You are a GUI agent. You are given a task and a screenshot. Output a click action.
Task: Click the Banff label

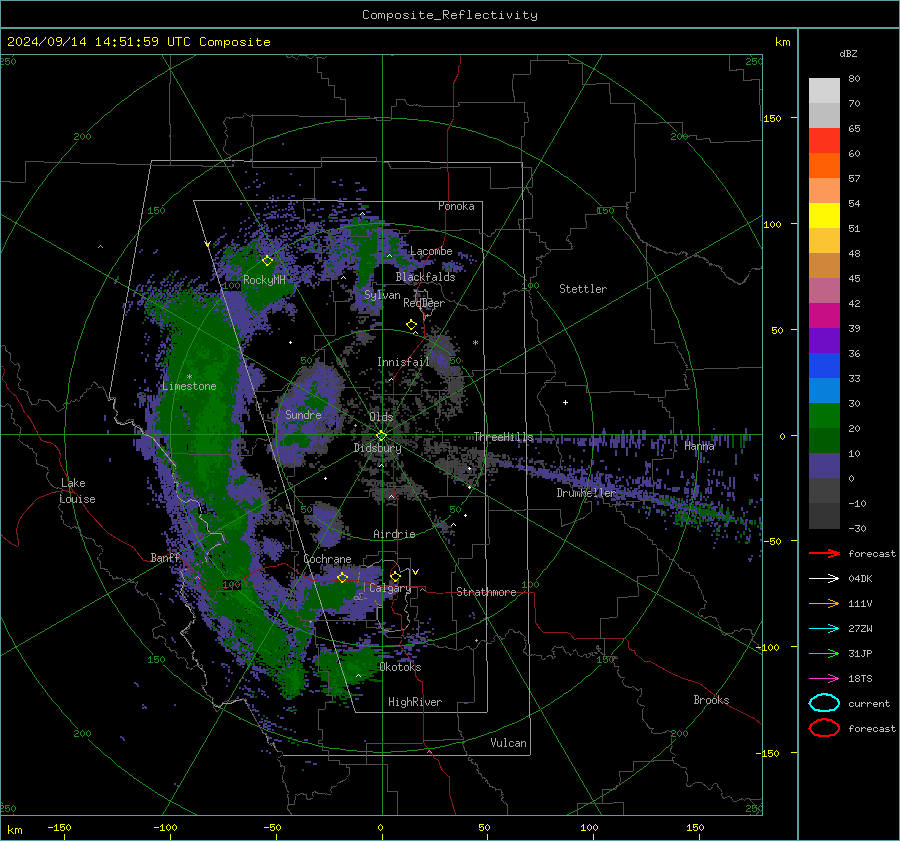click(165, 557)
